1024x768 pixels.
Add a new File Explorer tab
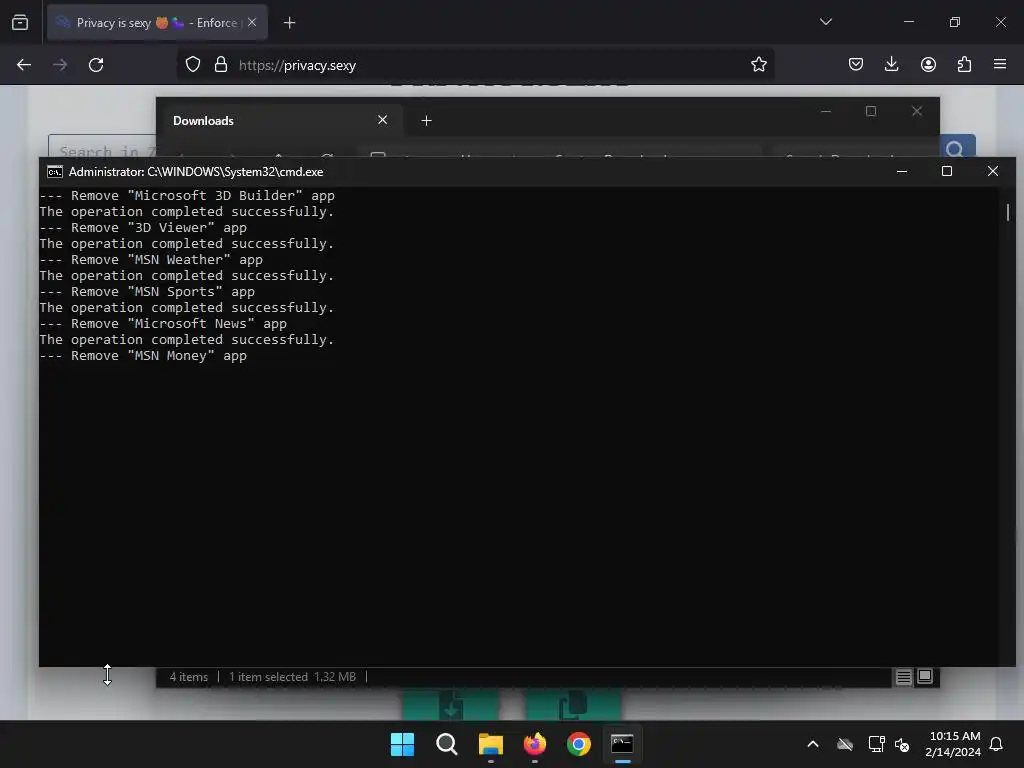pyautogui.click(x=426, y=121)
